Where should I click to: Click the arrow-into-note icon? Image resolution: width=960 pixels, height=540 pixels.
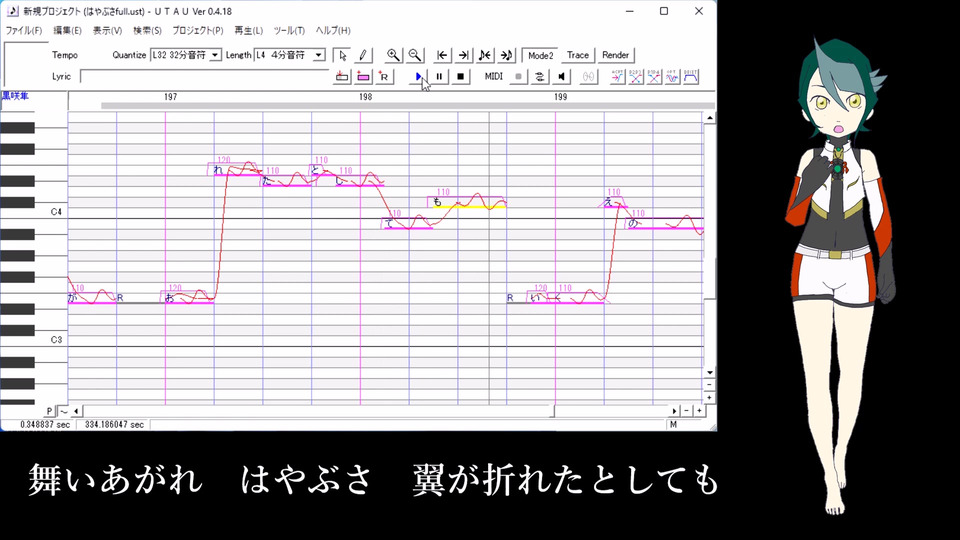coord(506,55)
